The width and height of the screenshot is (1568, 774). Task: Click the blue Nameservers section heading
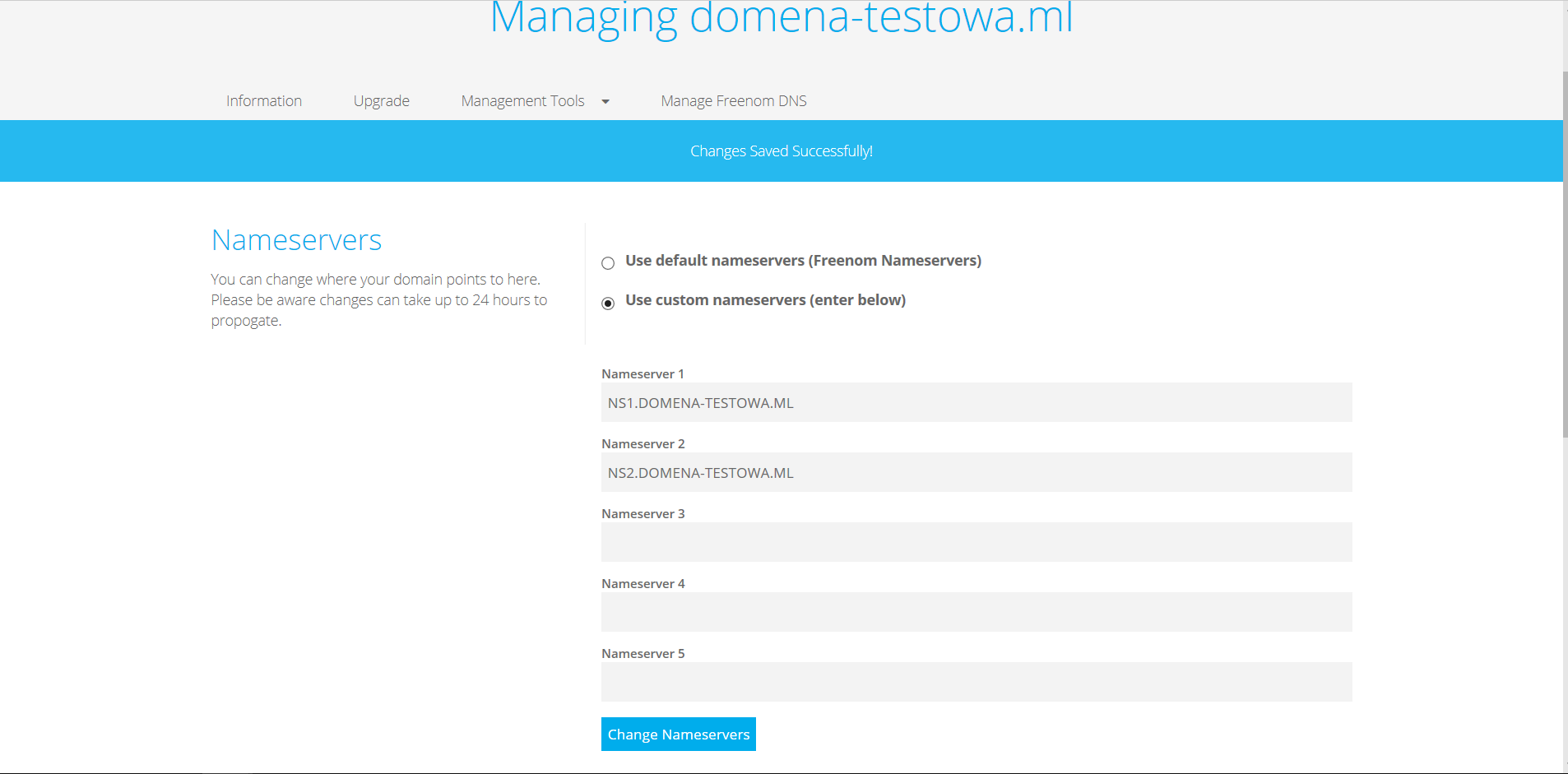tap(296, 240)
